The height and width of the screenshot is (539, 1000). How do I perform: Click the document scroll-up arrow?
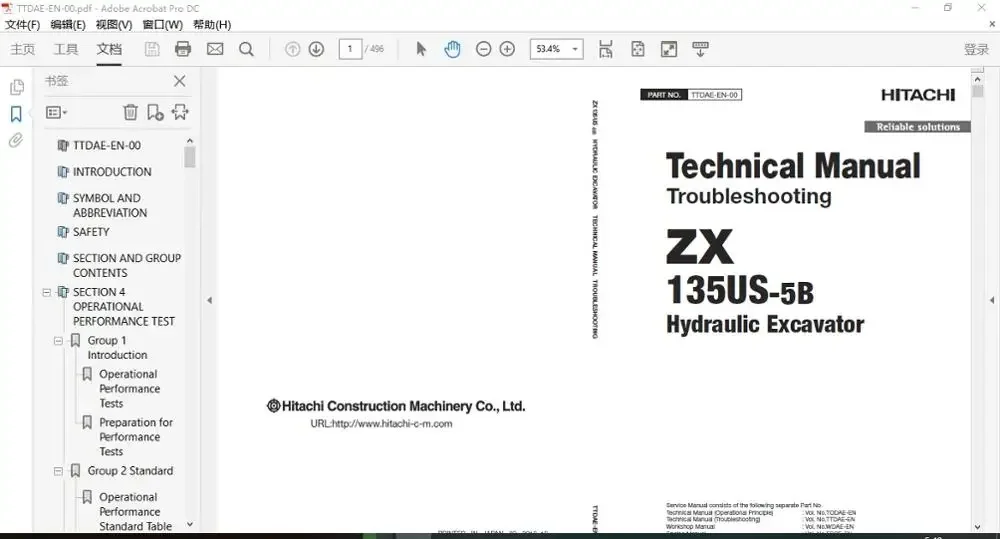tap(977, 79)
